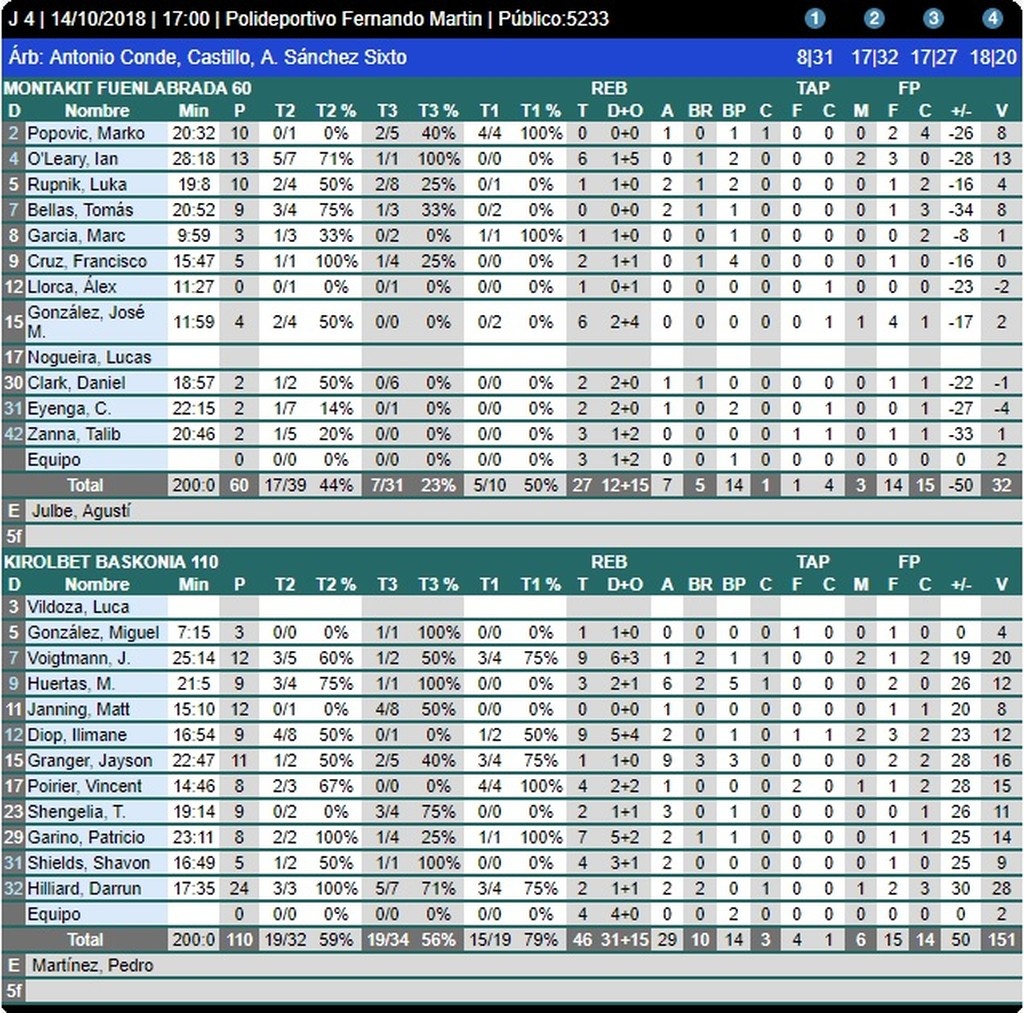The width and height of the screenshot is (1024, 1013).
Task: Click O'Leary's minutes value 28:18
Action: (x=193, y=159)
